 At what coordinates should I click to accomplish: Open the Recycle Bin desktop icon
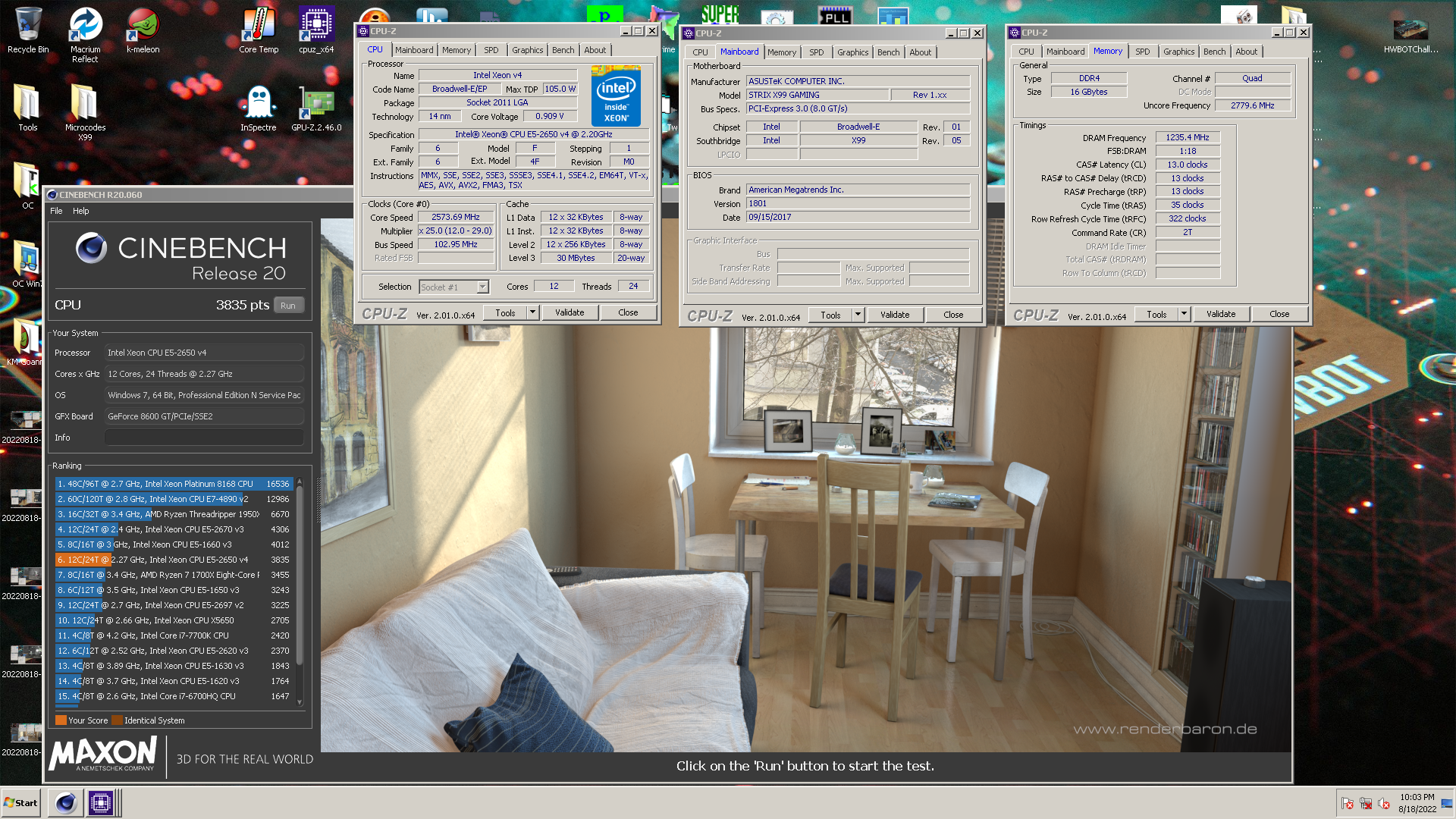click(x=28, y=30)
